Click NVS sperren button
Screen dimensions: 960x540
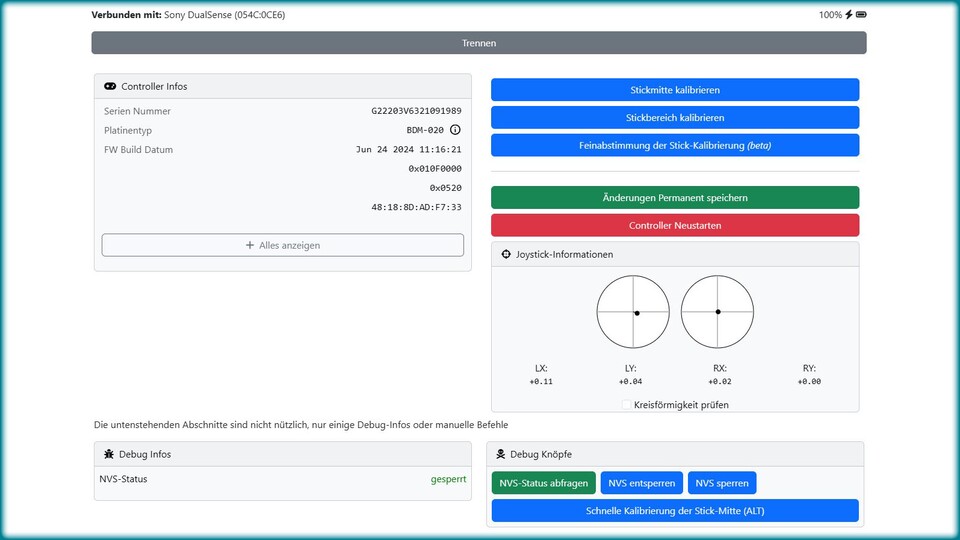722,483
